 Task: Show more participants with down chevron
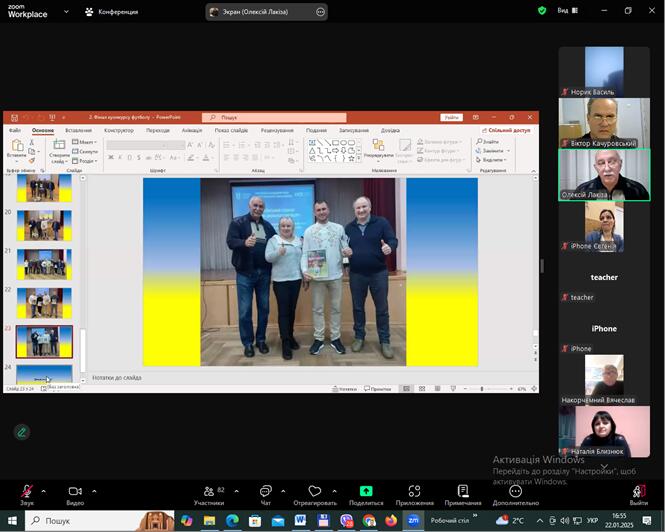pyautogui.click(x=604, y=466)
